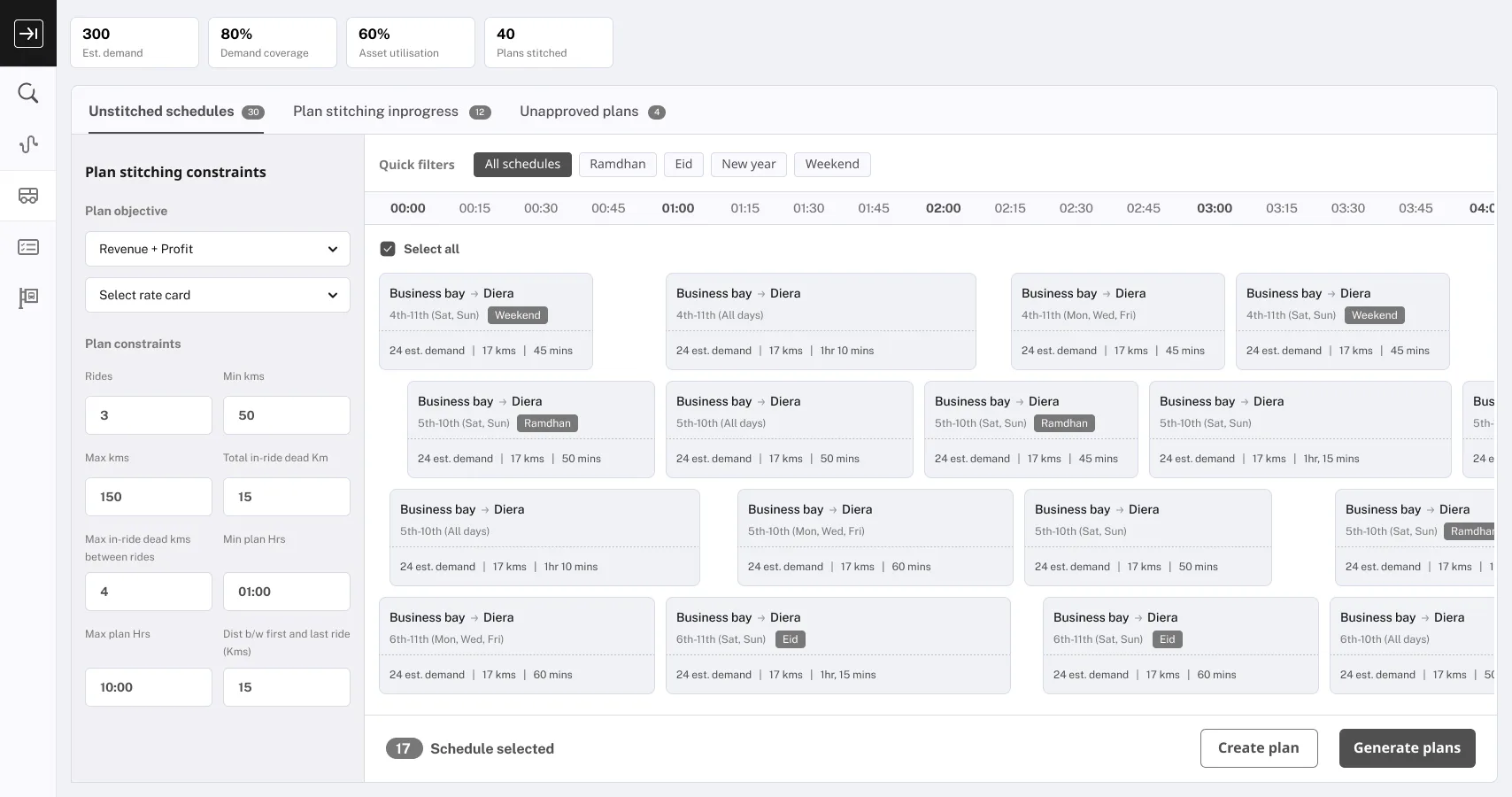This screenshot has height=797, width=1512.
Task: Apply the Weekend quick filter
Action: point(831,165)
